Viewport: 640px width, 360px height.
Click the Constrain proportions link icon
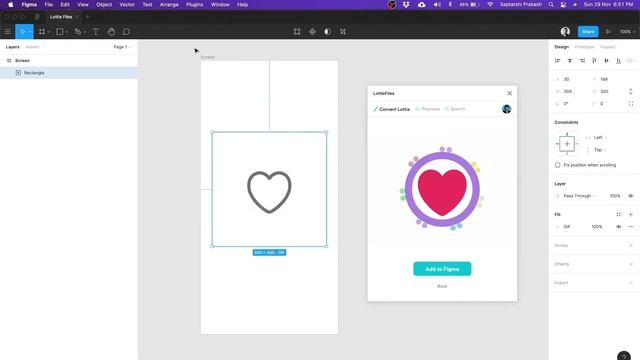(631, 91)
